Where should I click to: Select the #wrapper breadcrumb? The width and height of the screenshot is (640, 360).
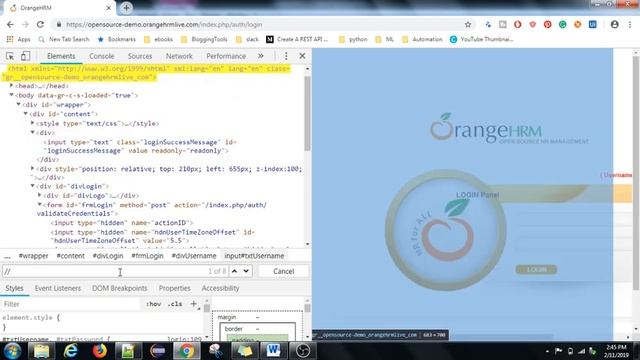click(33, 256)
